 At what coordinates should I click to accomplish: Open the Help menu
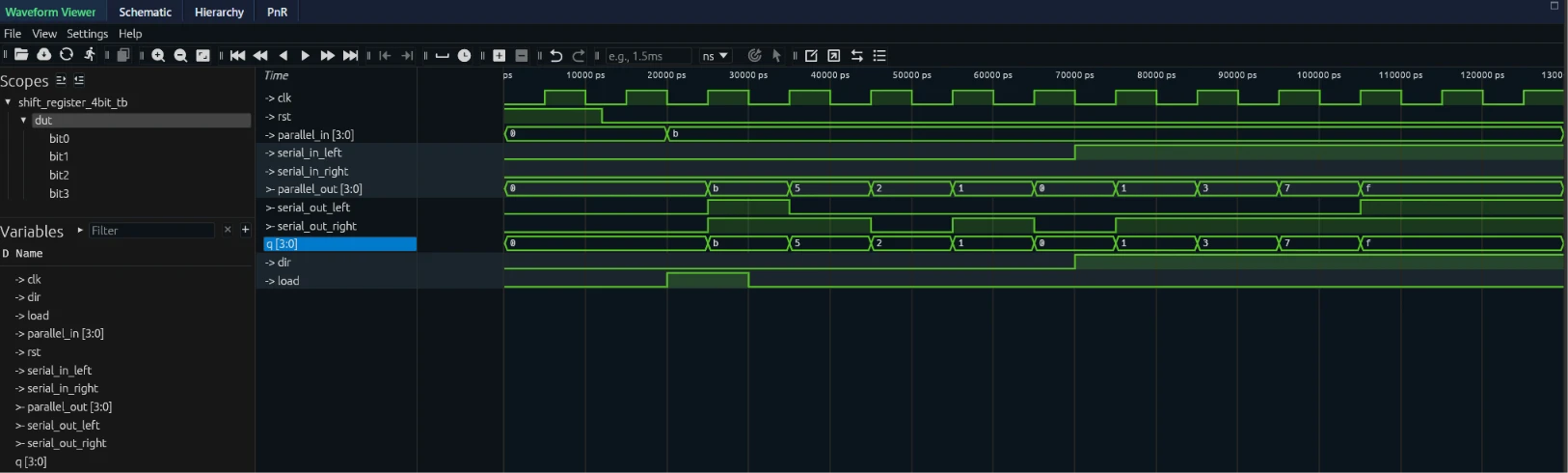[x=130, y=34]
